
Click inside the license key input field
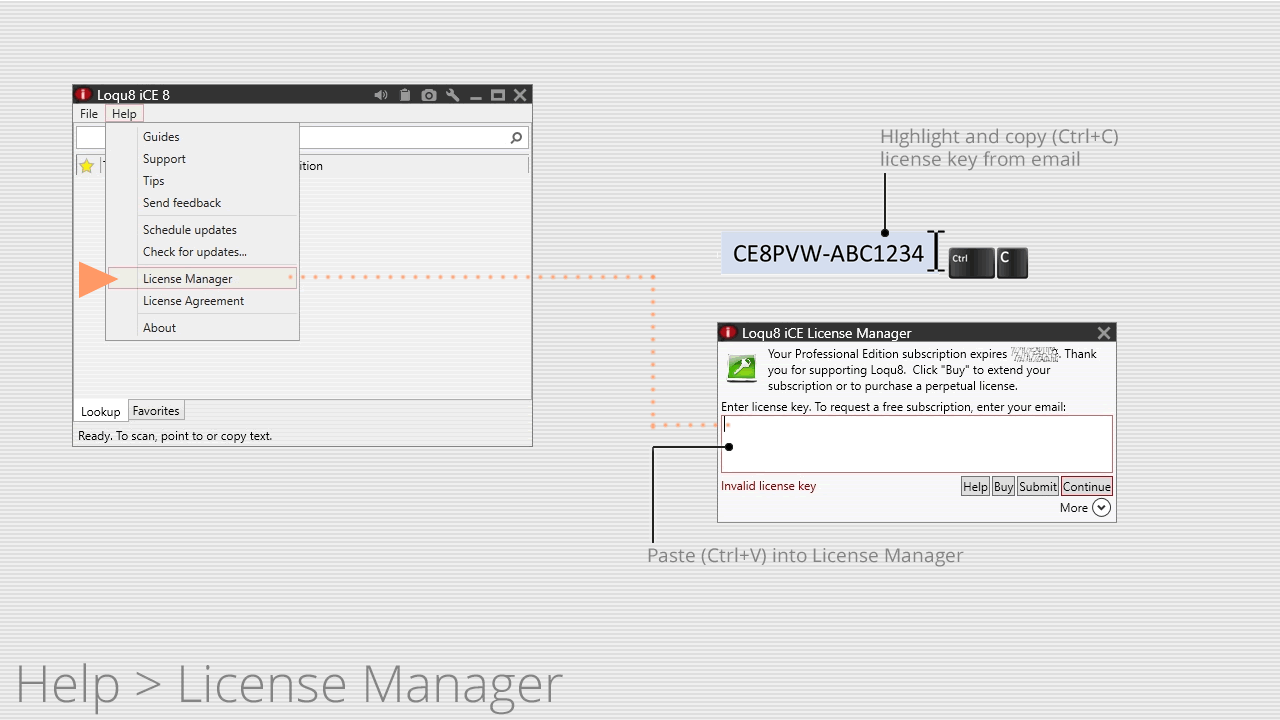[916, 443]
